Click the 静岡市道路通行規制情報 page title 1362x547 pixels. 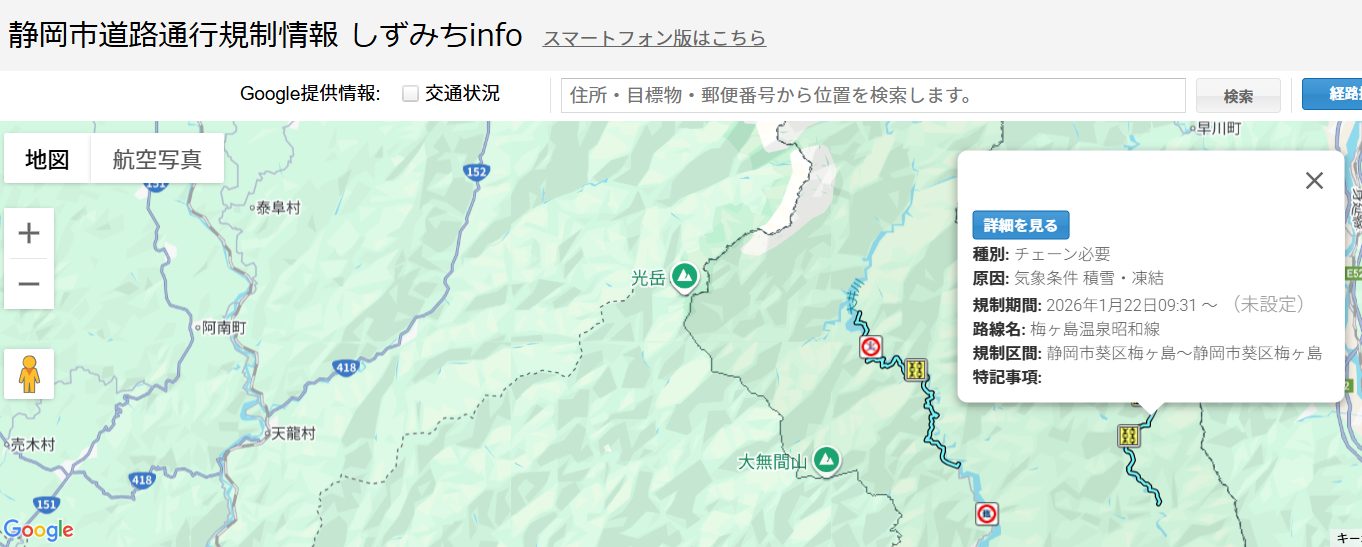coord(175,35)
